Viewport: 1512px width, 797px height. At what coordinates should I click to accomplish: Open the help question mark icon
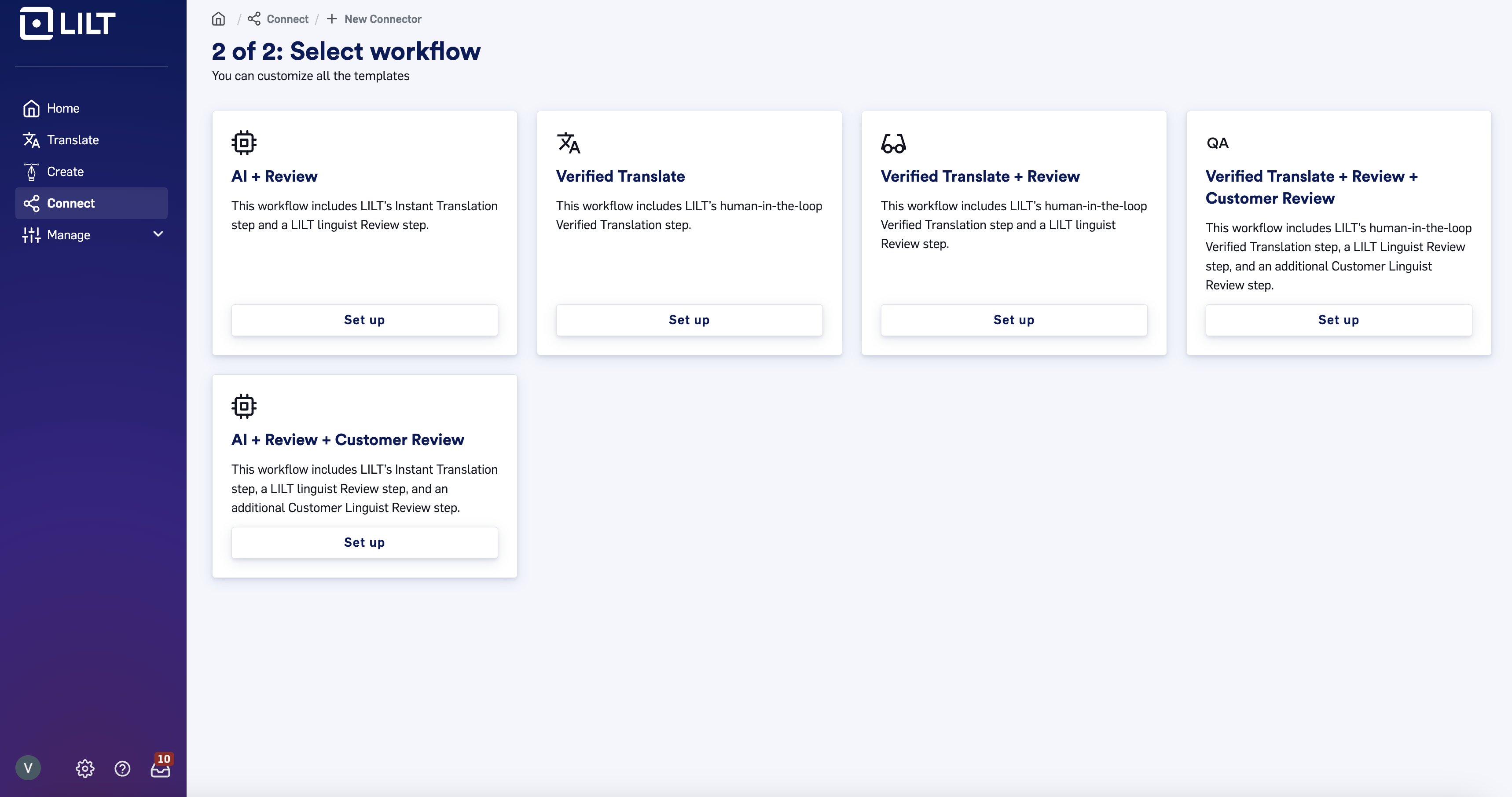pos(122,768)
